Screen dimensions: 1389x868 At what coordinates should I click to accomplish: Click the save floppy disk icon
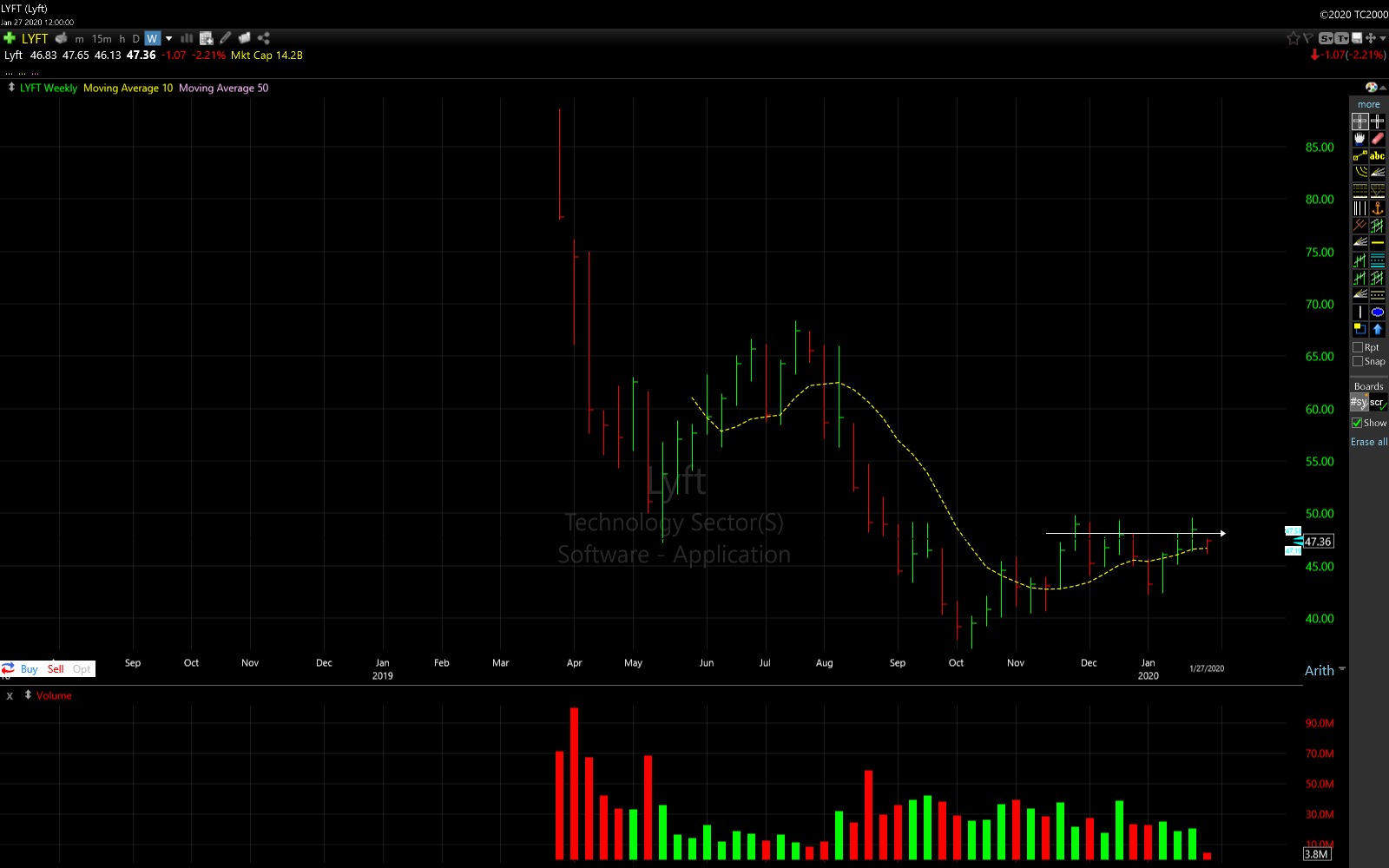(1357, 38)
